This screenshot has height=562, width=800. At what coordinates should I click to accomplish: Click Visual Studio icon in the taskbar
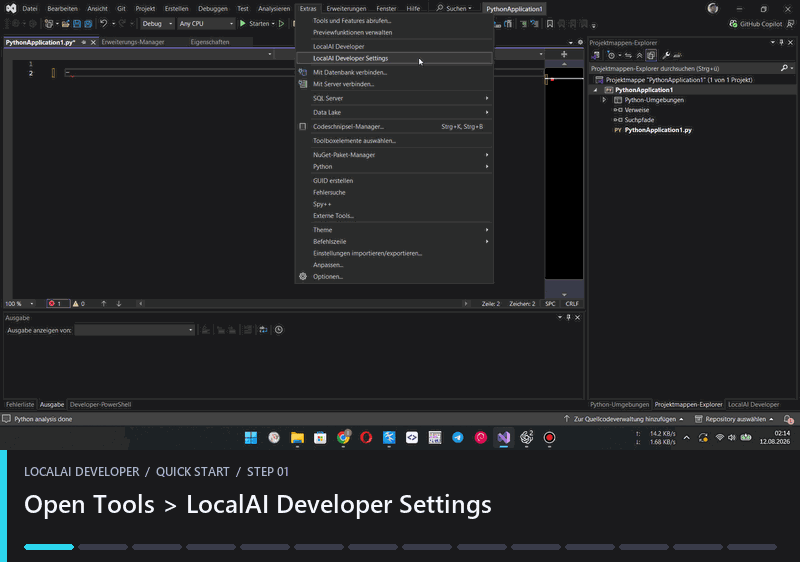pyautogui.click(x=504, y=438)
